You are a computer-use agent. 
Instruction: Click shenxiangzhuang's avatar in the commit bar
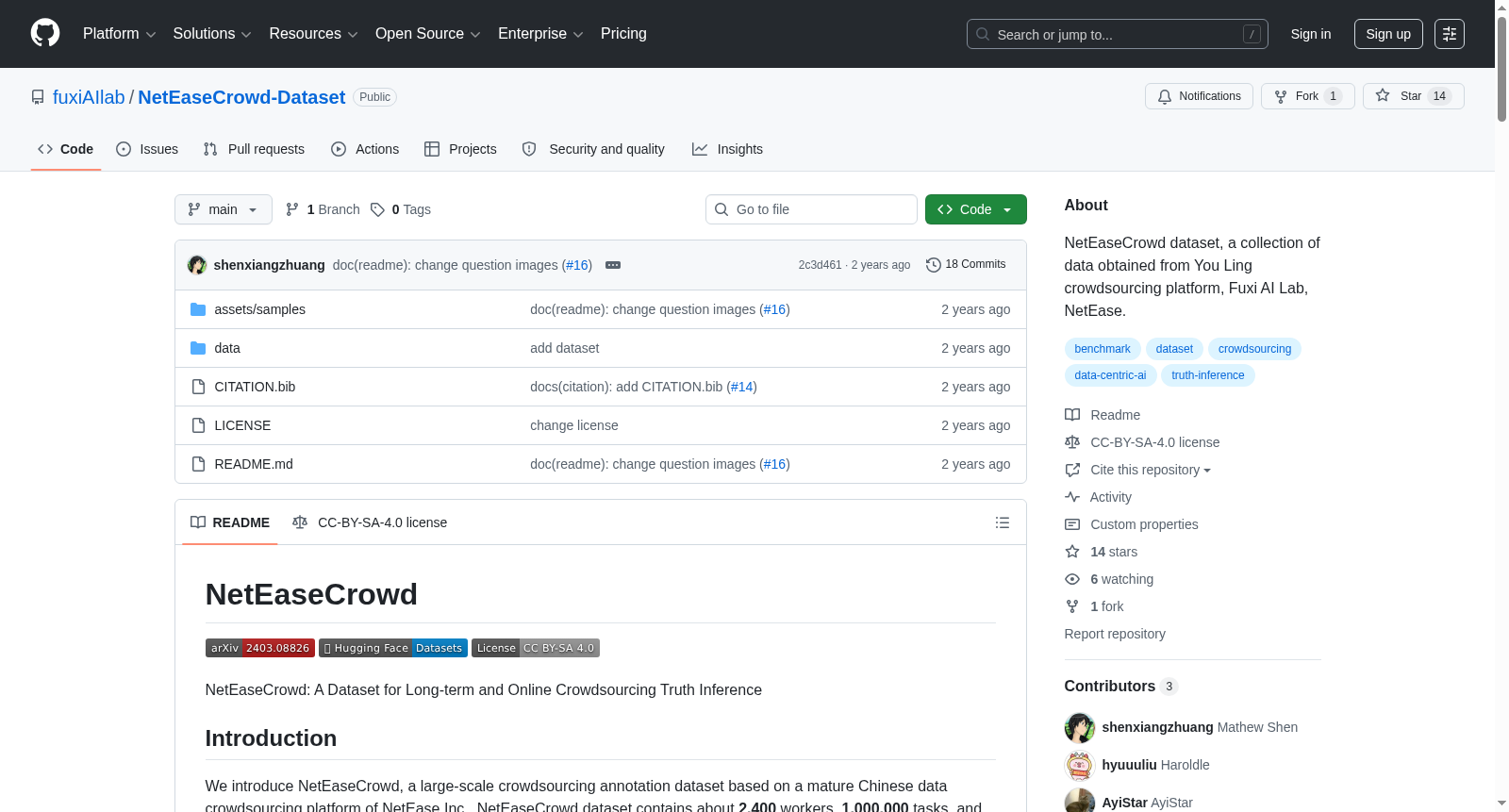pos(197,265)
